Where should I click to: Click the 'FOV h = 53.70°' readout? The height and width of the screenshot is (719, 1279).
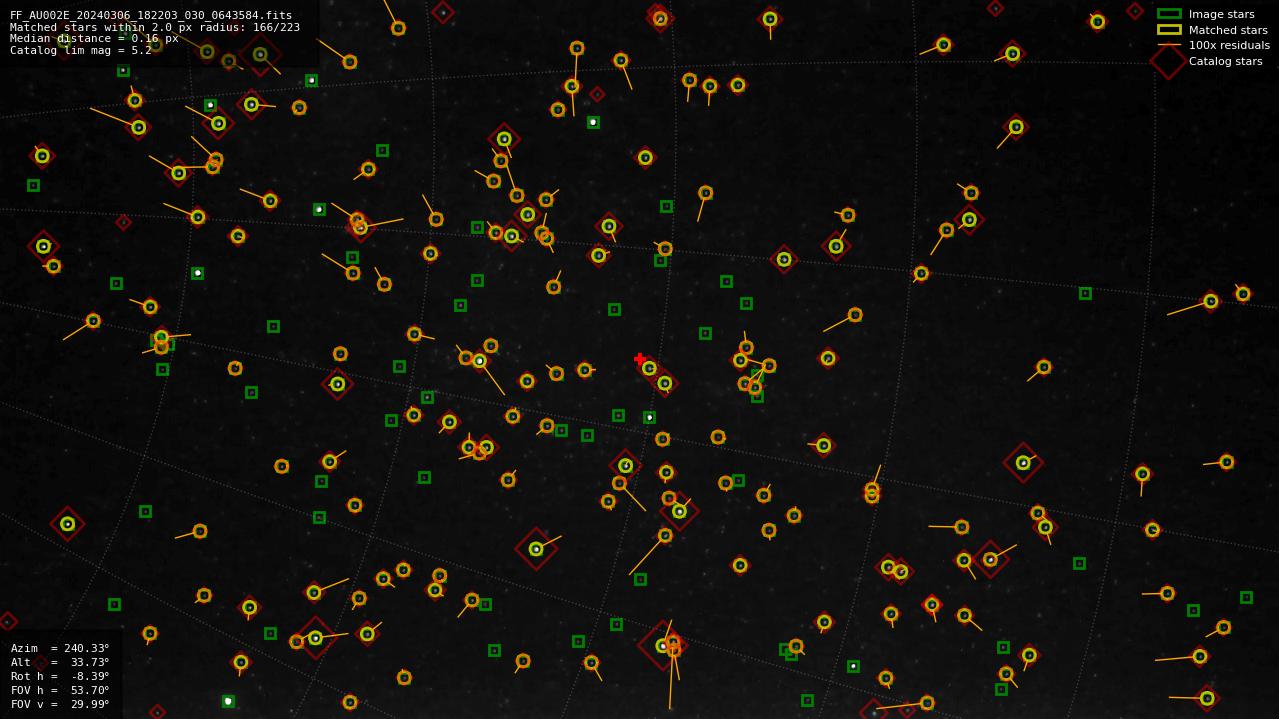click(x=60, y=690)
